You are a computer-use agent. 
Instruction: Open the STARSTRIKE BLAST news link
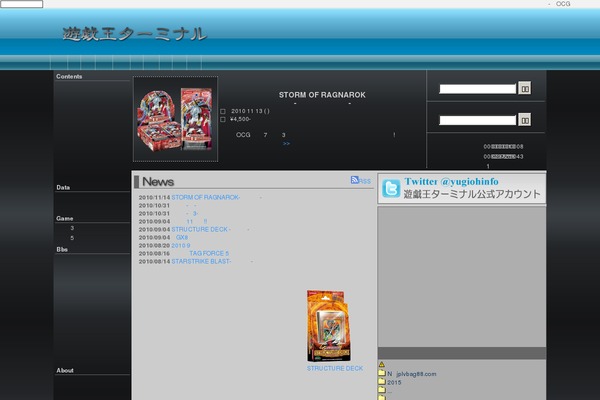click(x=201, y=261)
